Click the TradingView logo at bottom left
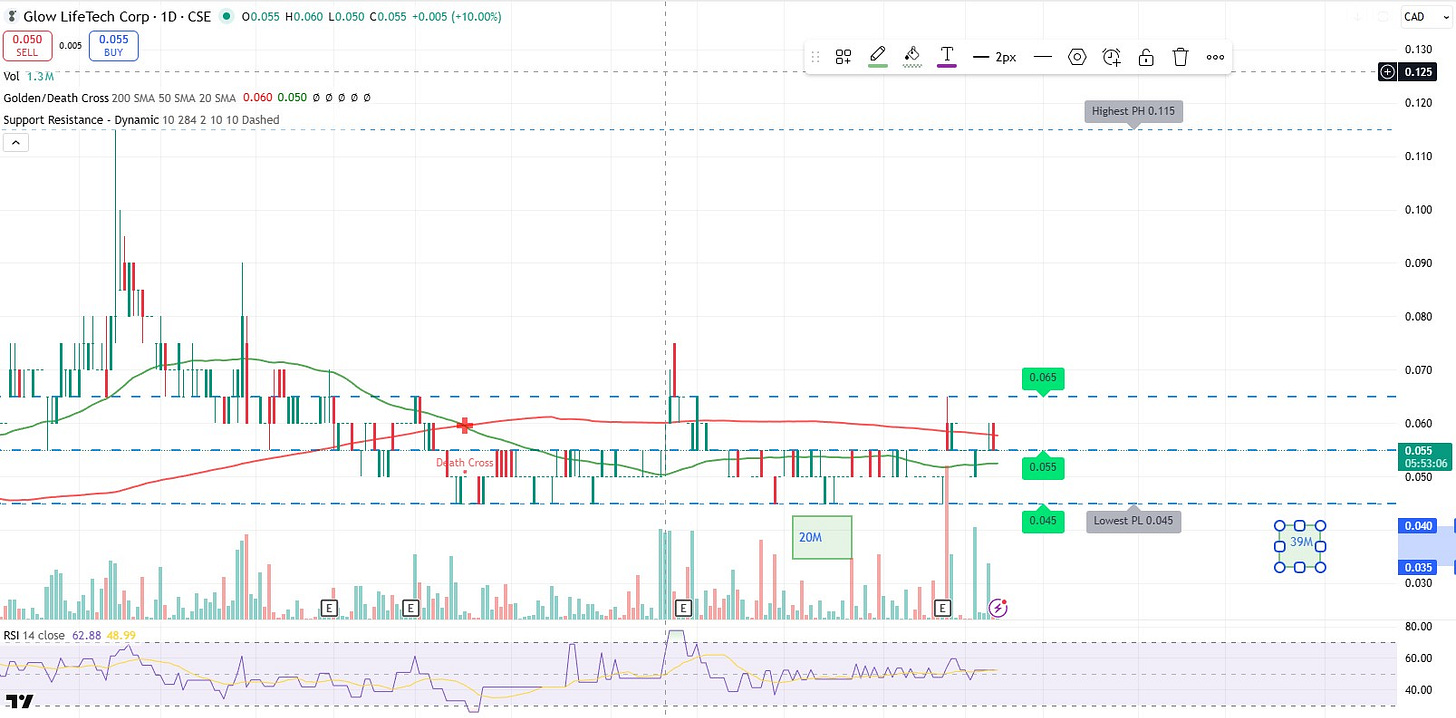This screenshot has height=718, width=1456. coord(19,700)
